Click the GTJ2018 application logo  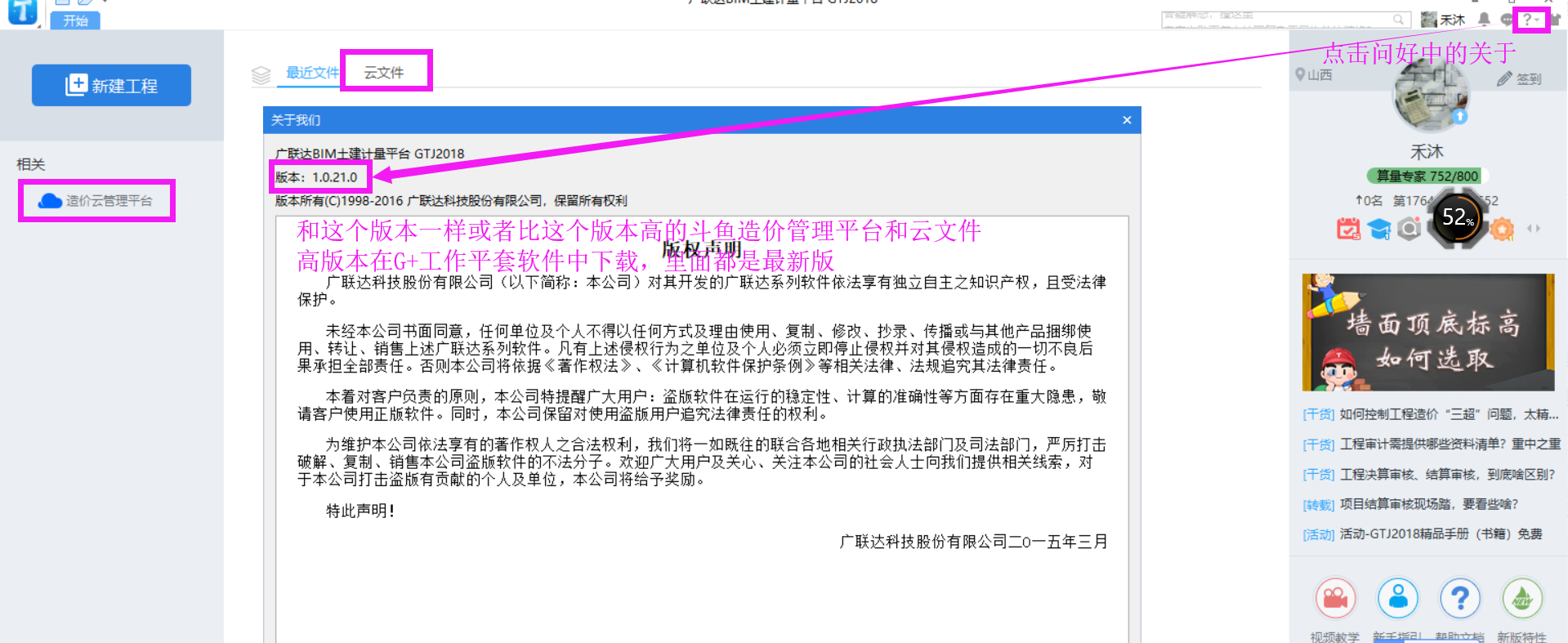22,11
